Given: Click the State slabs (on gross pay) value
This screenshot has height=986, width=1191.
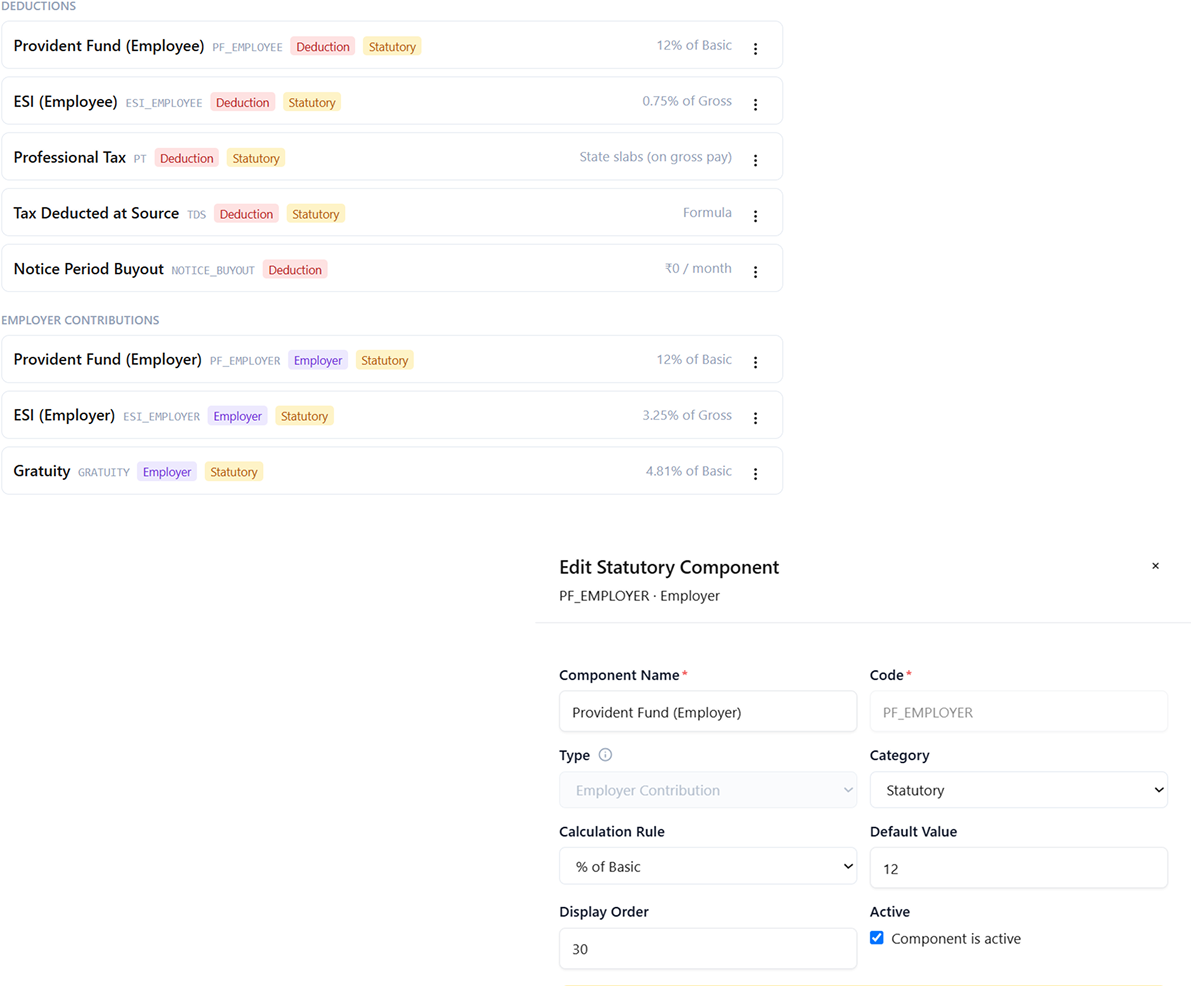Looking at the screenshot, I should coord(656,156).
